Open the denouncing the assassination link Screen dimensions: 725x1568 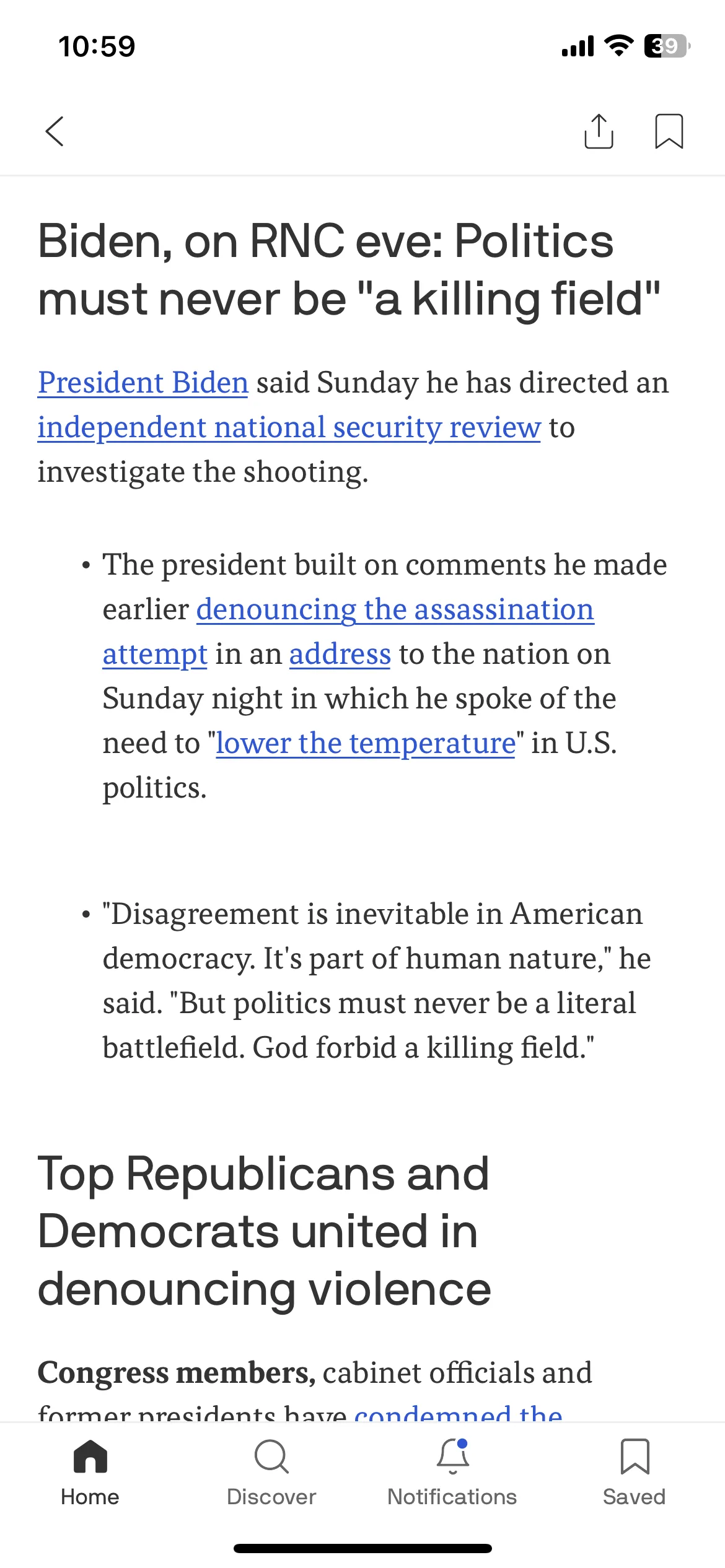point(395,610)
